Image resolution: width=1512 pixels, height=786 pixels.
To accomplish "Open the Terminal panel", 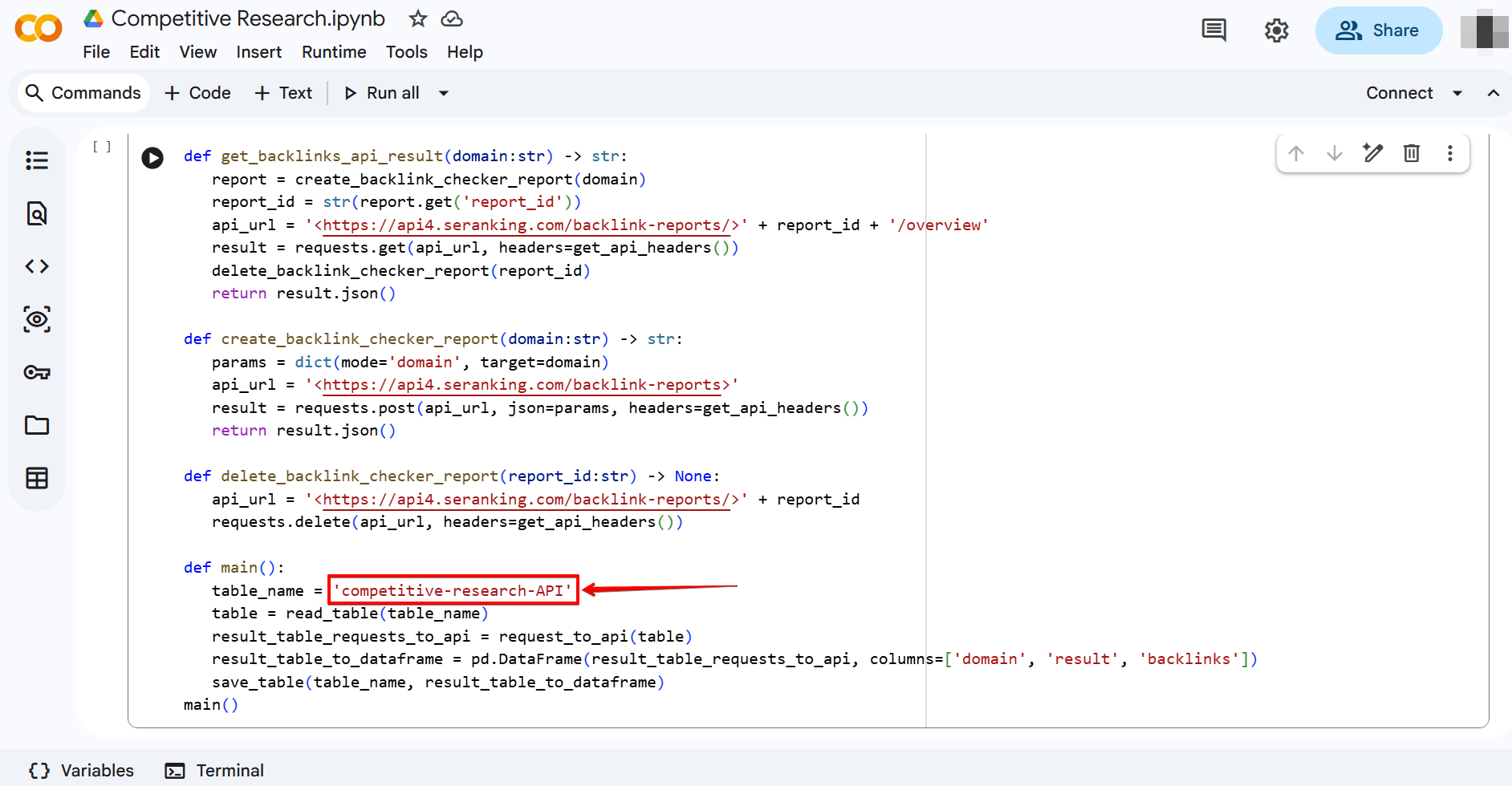I will click(x=214, y=771).
